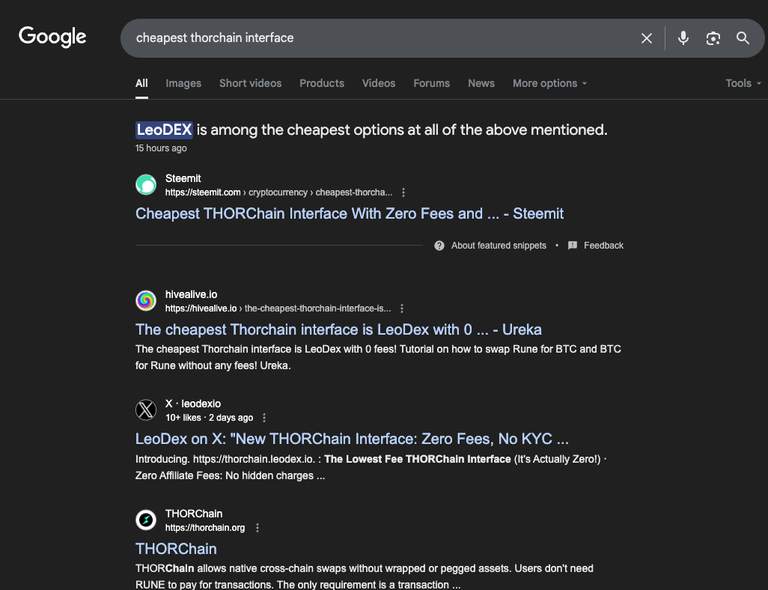
Task: Click the About featured snippets help icon
Action: [439, 245]
